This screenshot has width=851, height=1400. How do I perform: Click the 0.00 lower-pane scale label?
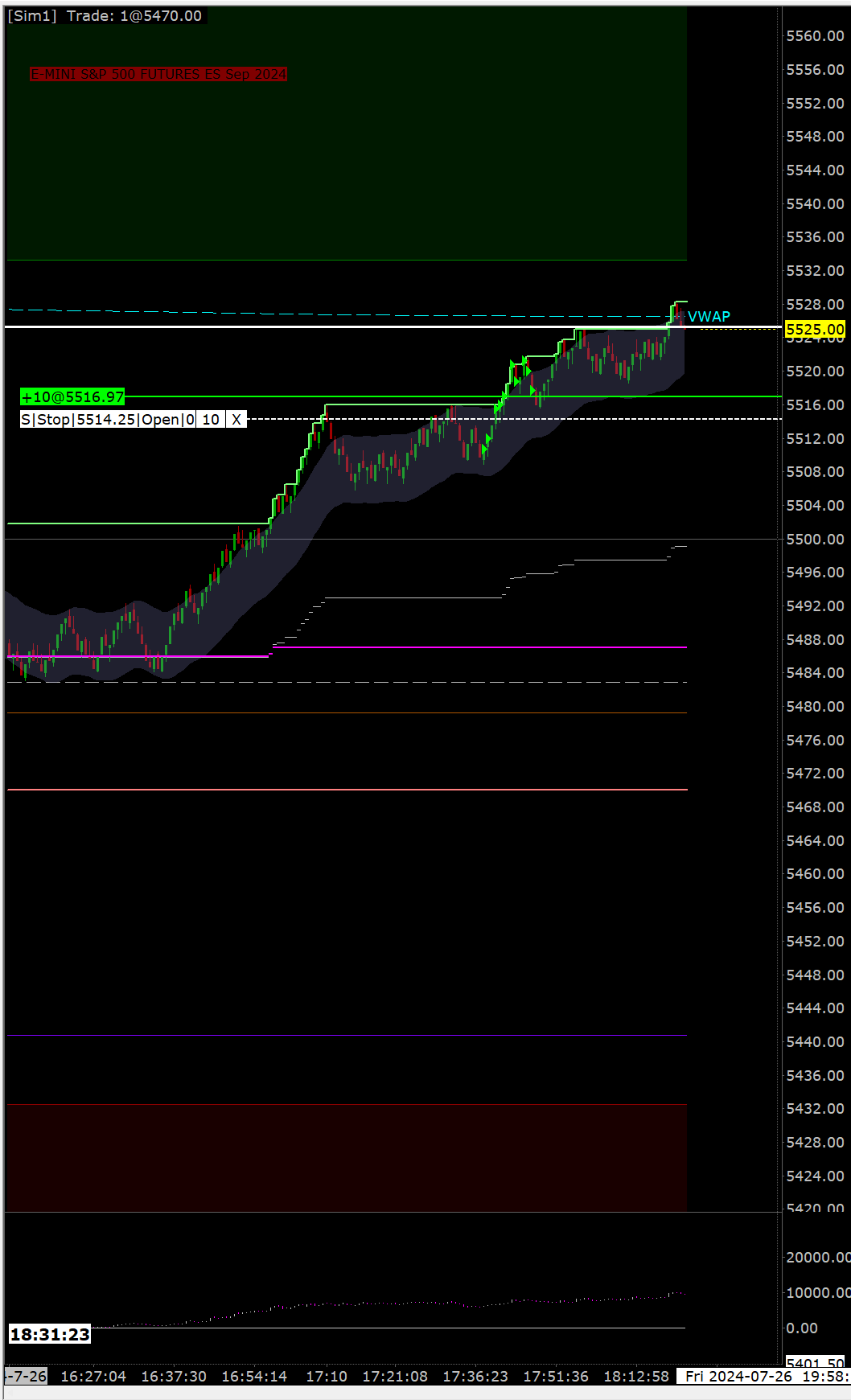pyautogui.click(x=802, y=1328)
